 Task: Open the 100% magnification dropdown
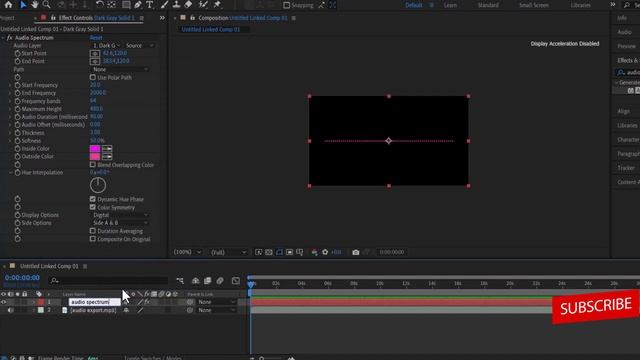click(187, 252)
